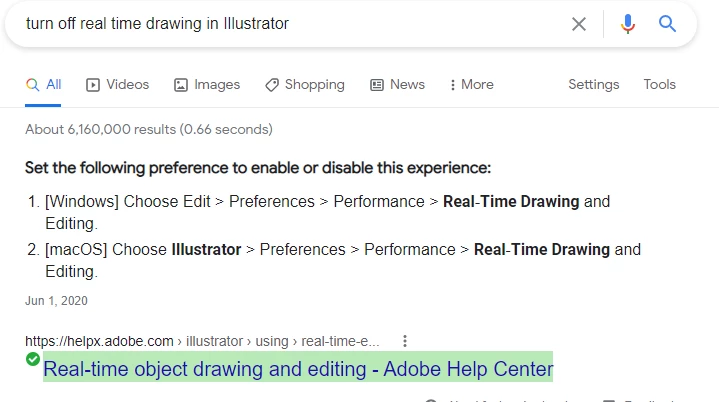
Task: Click inside the search query text field
Action: click(x=293, y=24)
